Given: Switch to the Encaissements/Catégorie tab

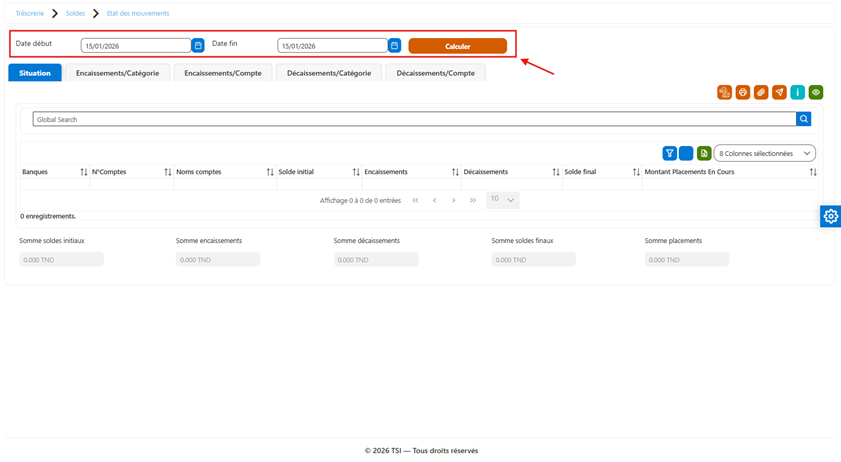Looking at the screenshot, I should (117, 73).
